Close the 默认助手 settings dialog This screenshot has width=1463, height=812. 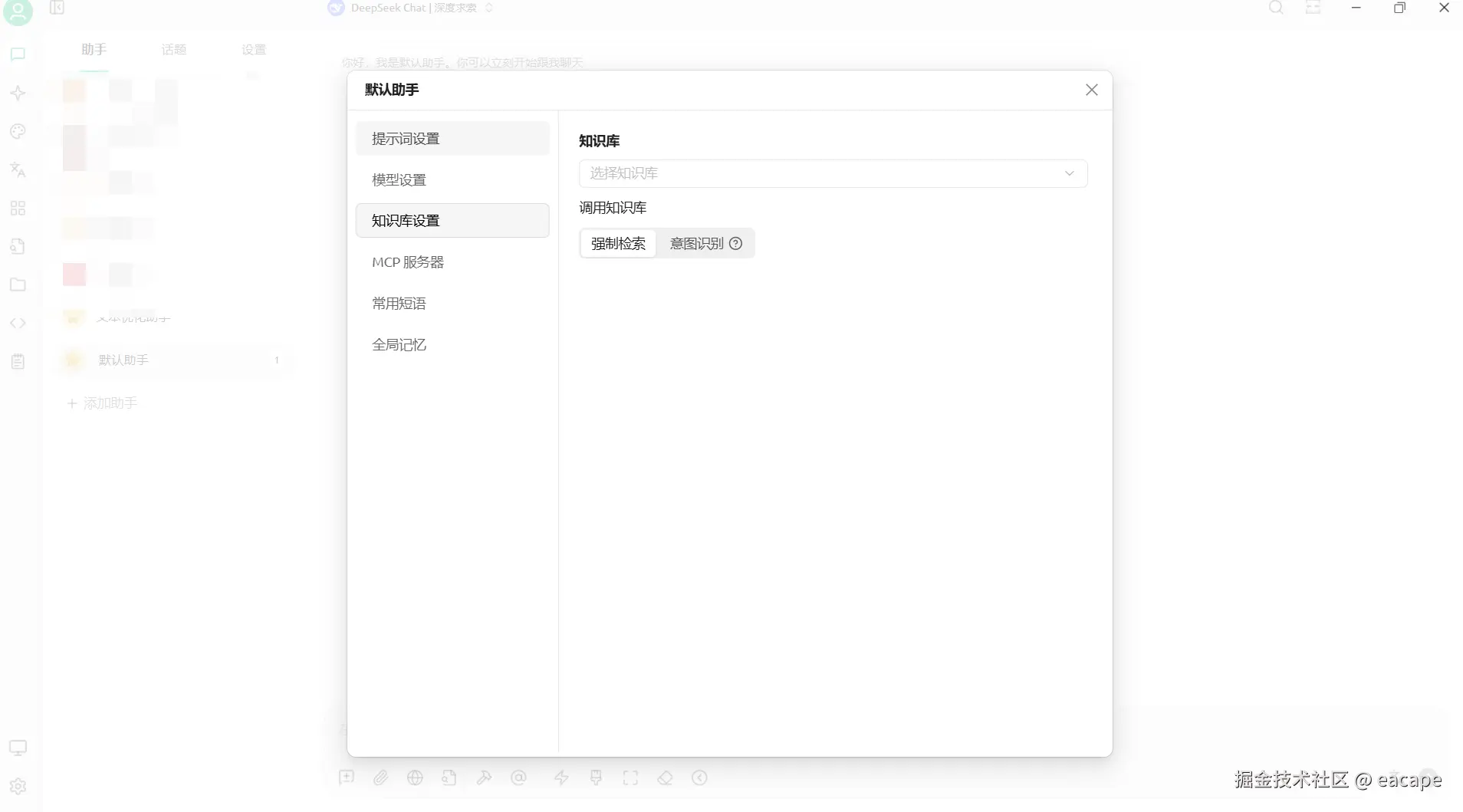click(1092, 90)
